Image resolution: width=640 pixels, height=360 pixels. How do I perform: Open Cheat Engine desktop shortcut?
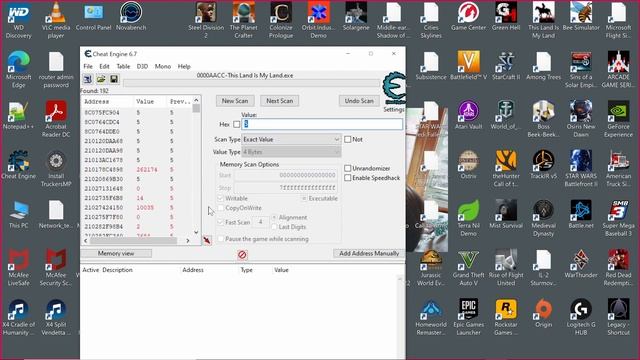(18, 165)
